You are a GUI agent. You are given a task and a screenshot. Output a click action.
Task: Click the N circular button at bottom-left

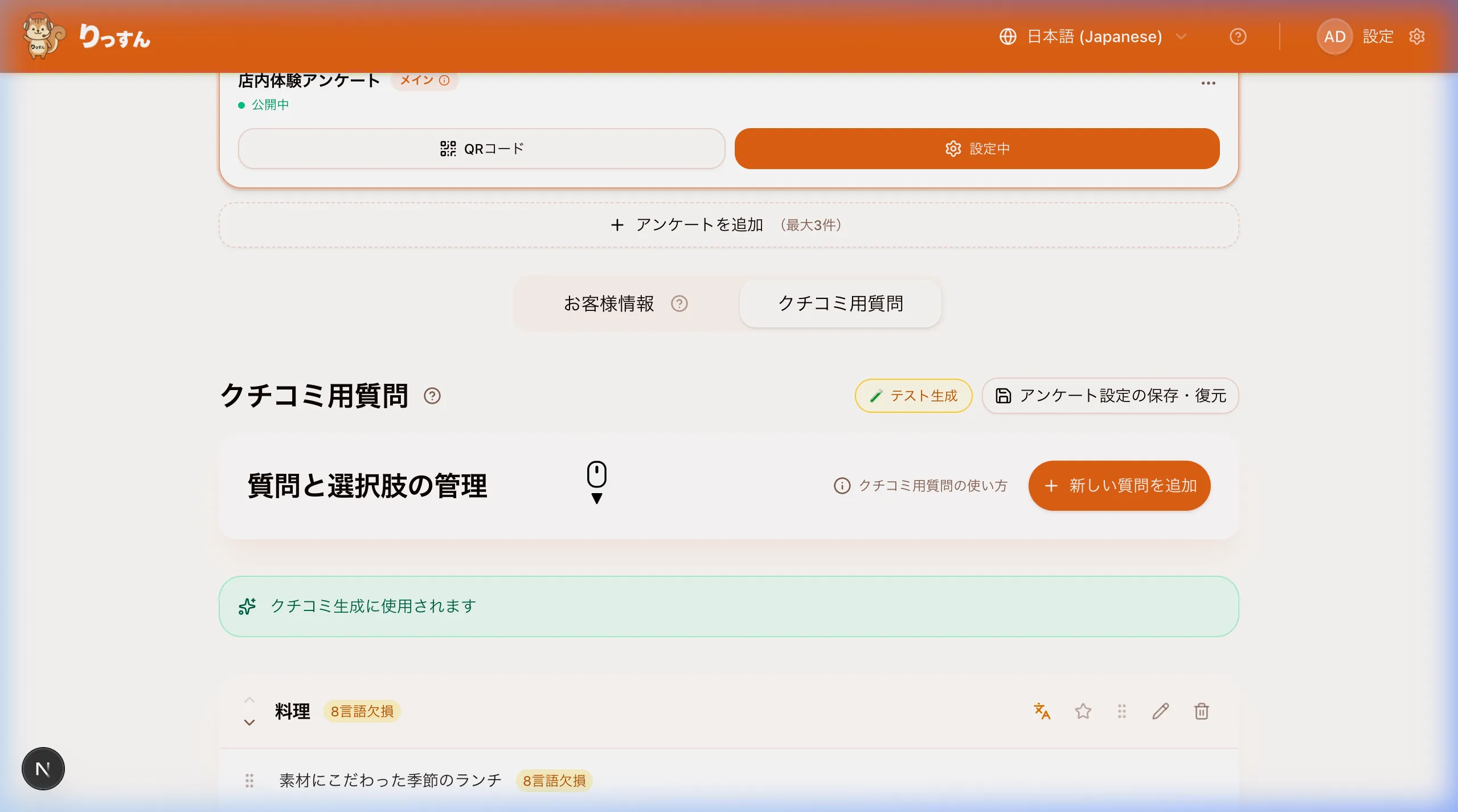click(x=43, y=769)
